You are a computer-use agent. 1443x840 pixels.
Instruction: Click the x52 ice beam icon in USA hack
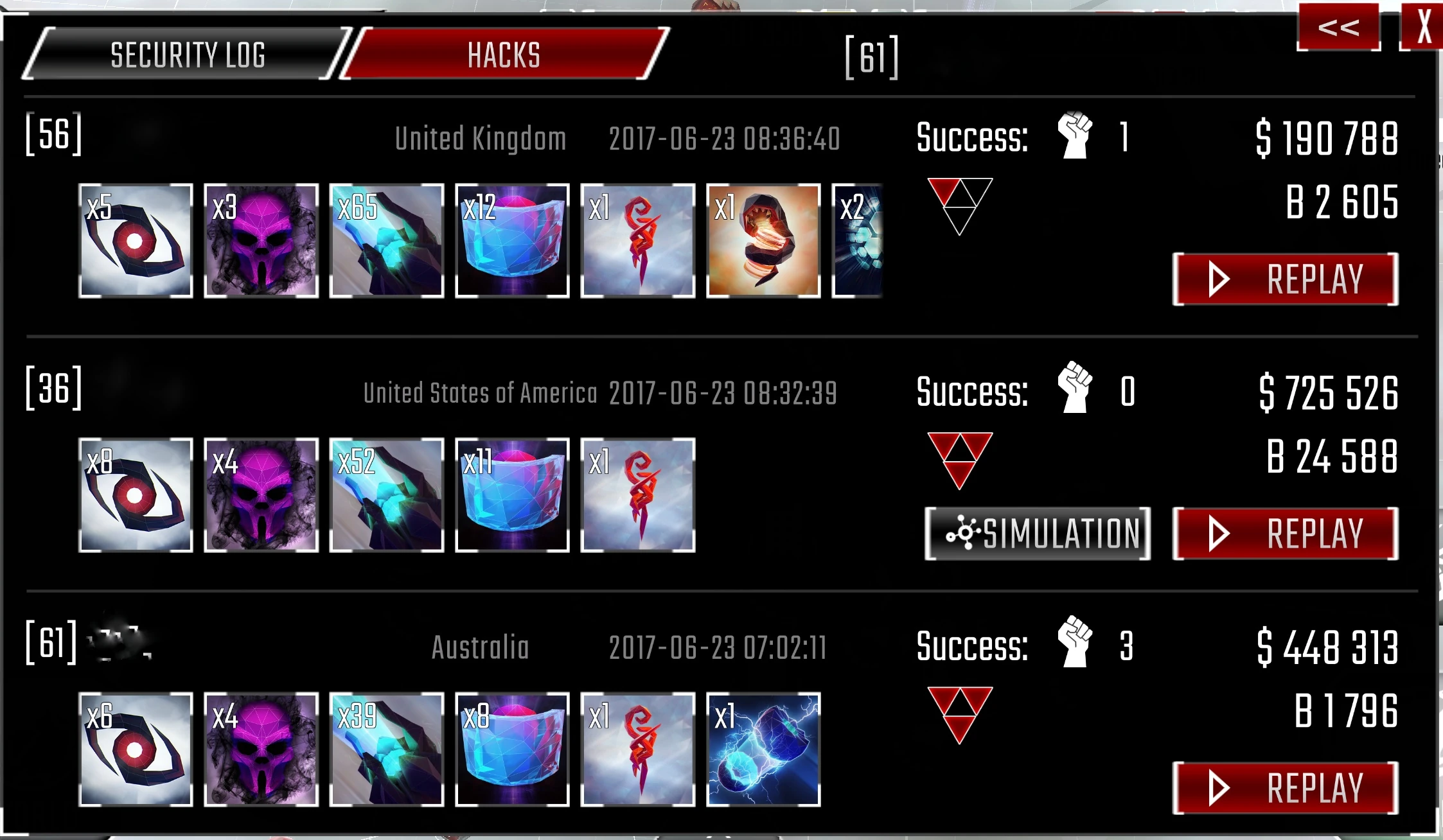(x=387, y=495)
